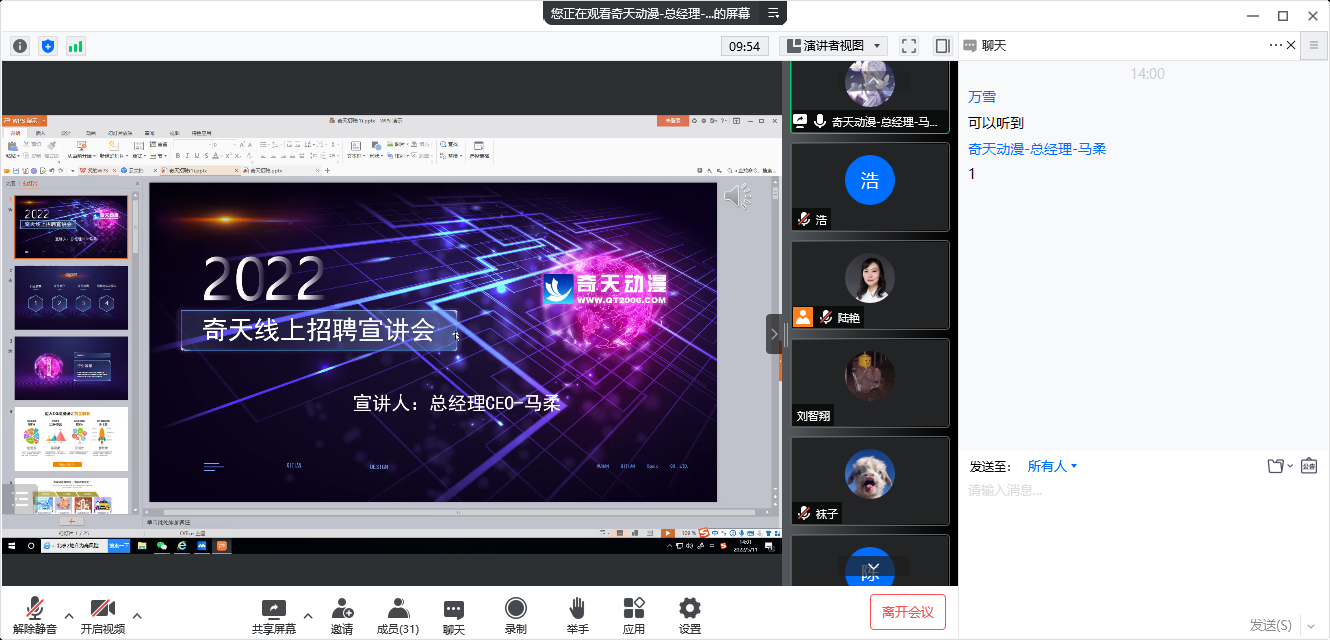Click slide title 奇天线上招聘宣讲会
The width and height of the screenshot is (1330, 640).
(319, 330)
